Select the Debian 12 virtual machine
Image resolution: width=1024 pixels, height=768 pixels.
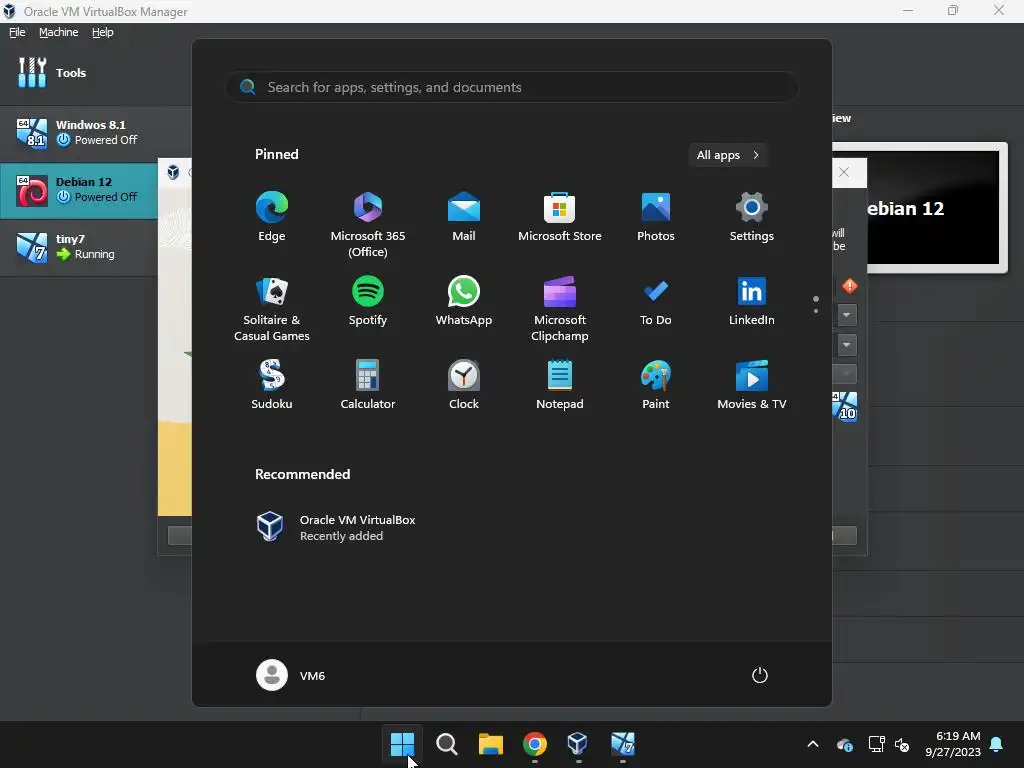pyautogui.click(x=78, y=190)
